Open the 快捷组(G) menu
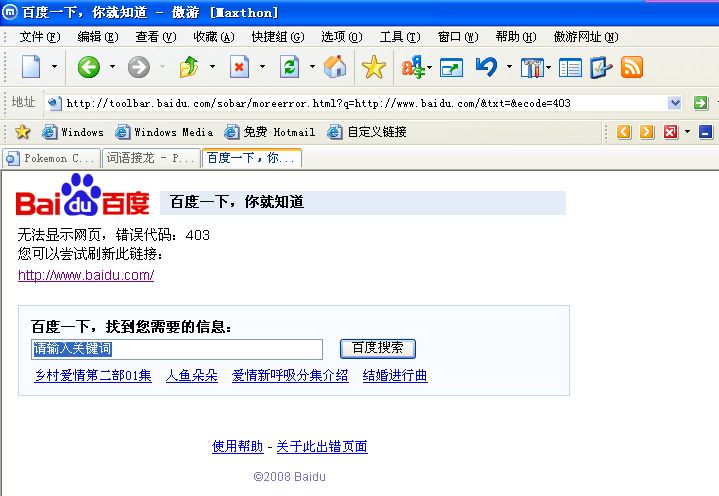 click(x=278, y=37)
